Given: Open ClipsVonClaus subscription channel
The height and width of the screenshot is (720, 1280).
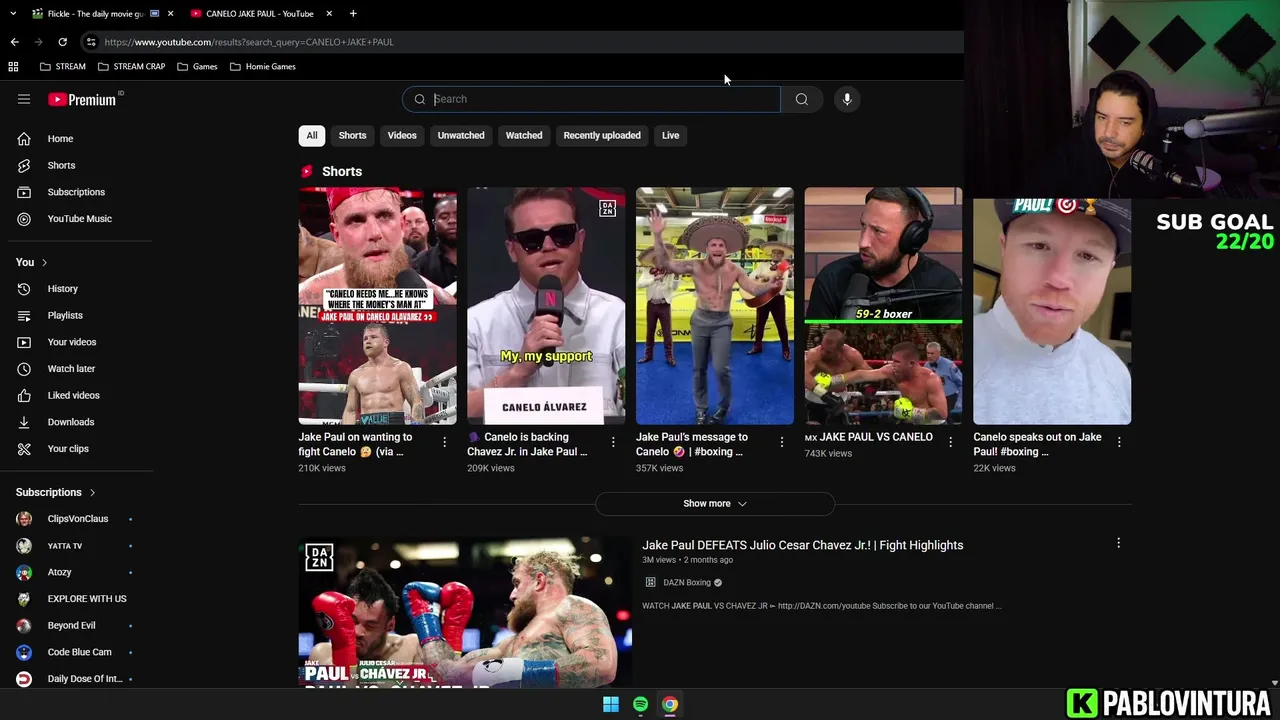Looking at the screenshot, I should coord(76,519).
